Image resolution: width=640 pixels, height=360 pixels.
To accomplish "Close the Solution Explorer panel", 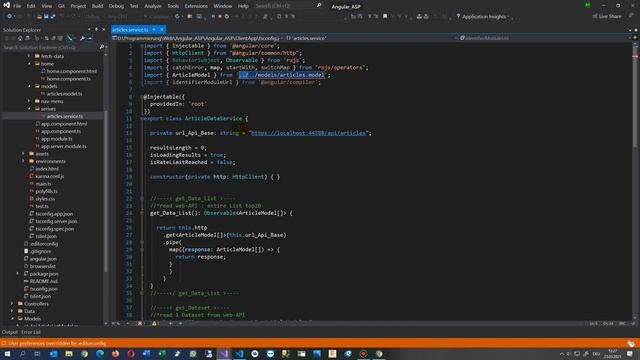I will coord(103,29).
